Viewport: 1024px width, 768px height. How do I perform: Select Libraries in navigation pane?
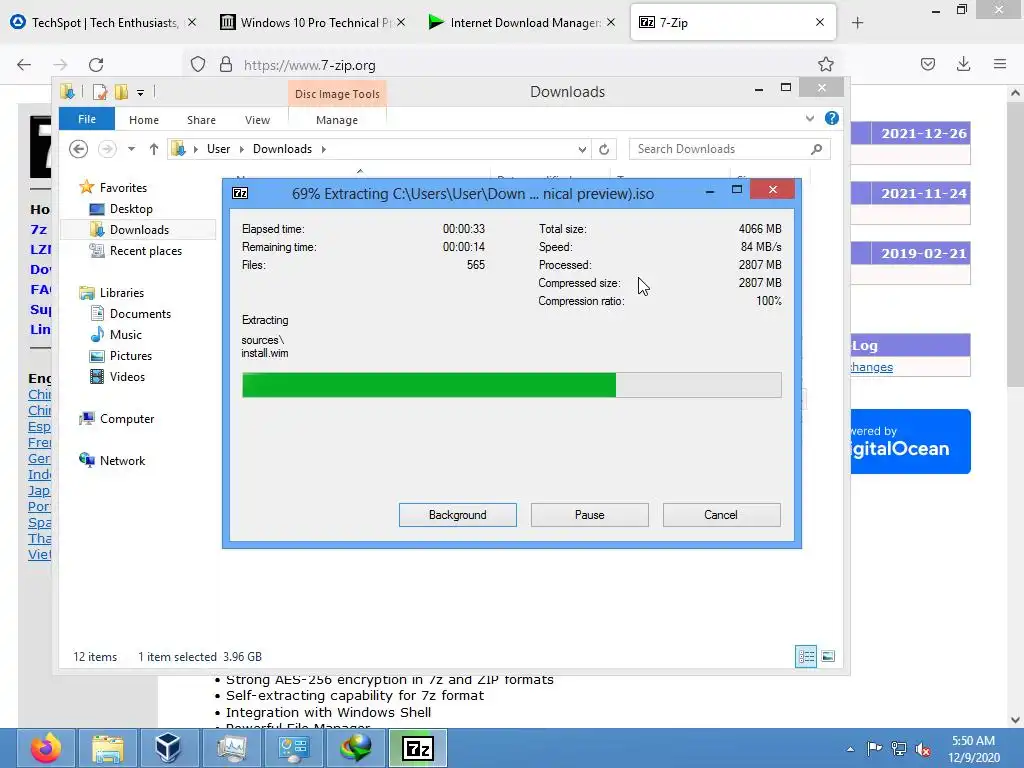tap(121, 293)
